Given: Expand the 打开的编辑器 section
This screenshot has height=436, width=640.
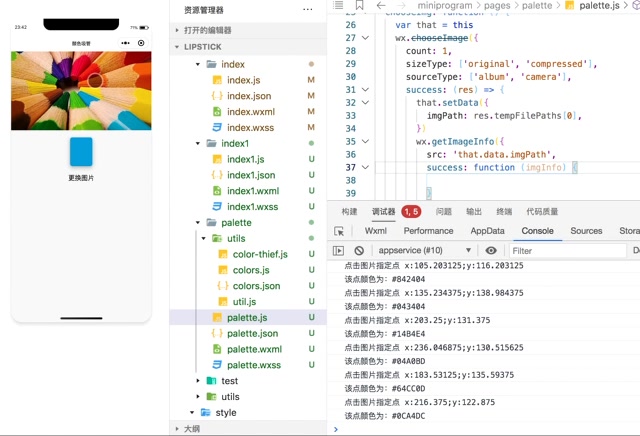Looking at the screenshot, I should pos(177,30).
